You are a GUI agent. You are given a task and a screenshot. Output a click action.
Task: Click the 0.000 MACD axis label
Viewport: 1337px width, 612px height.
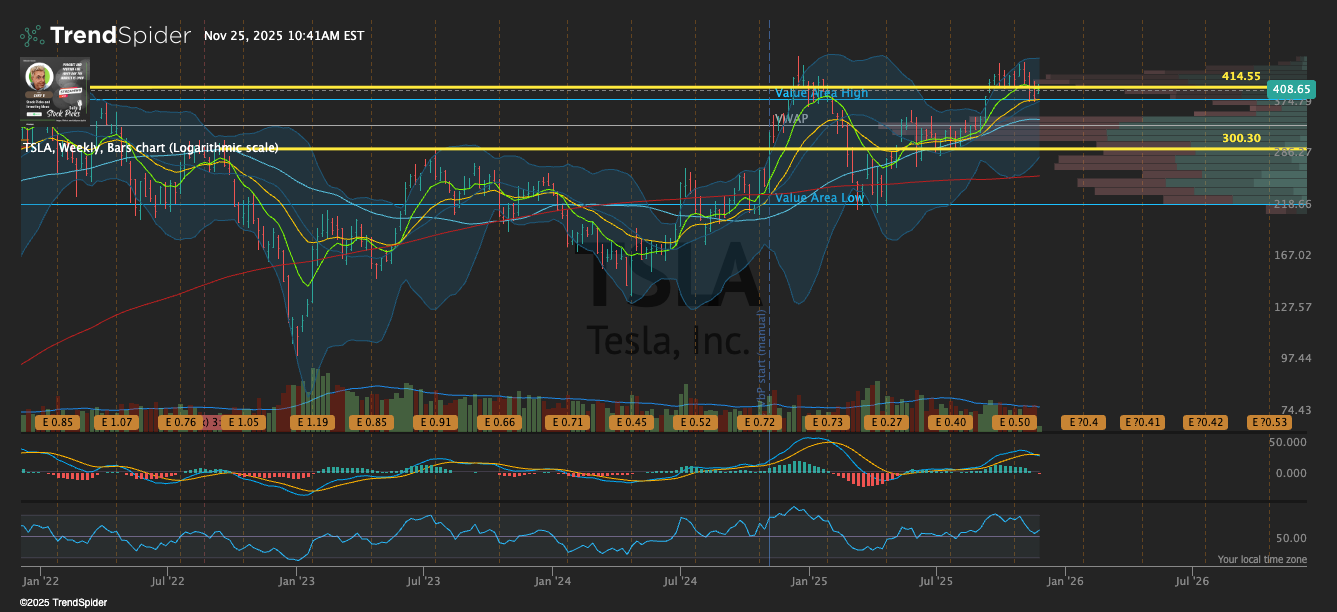1291,473
